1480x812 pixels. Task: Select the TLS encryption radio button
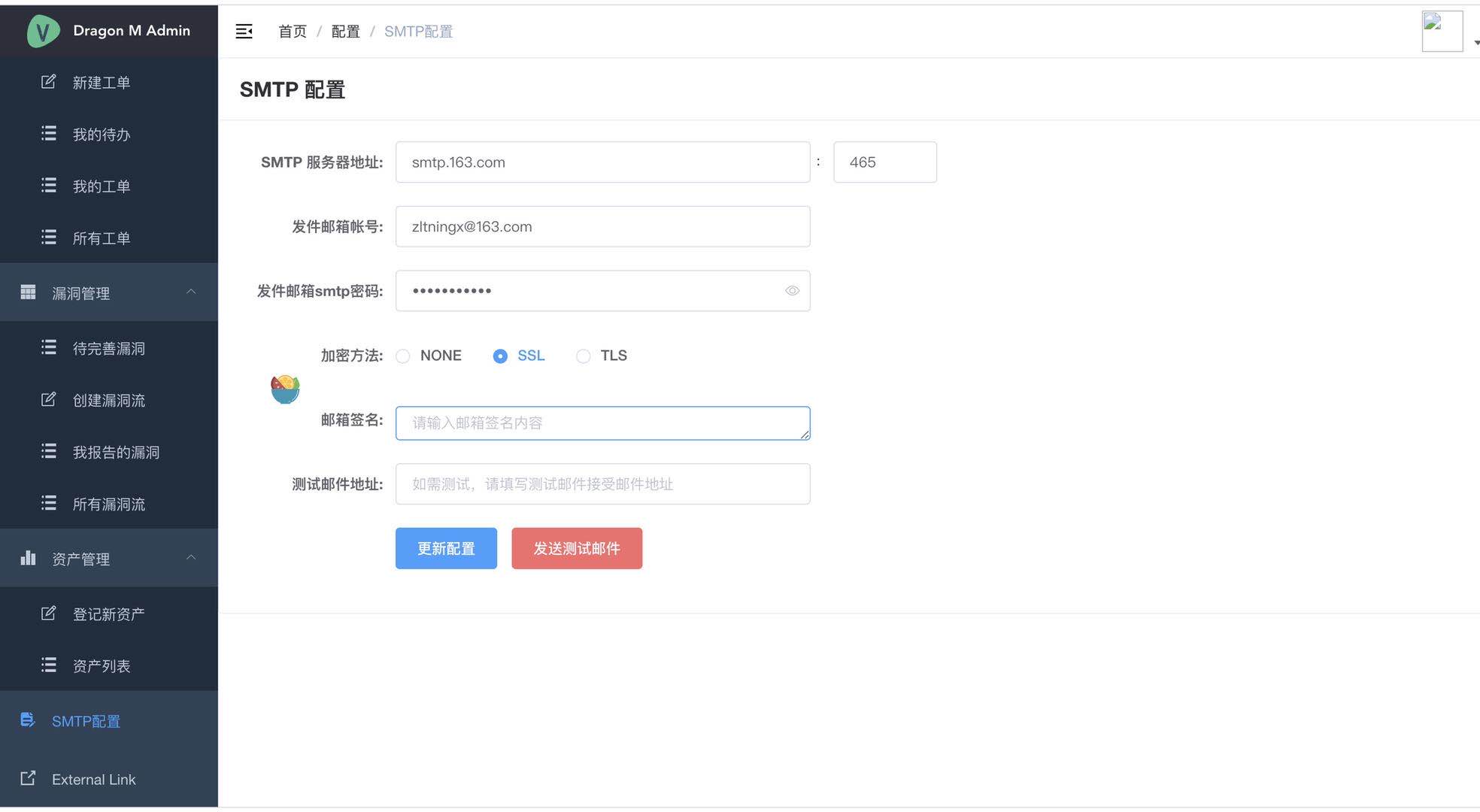pyautogui.click(x=583, y=356)
